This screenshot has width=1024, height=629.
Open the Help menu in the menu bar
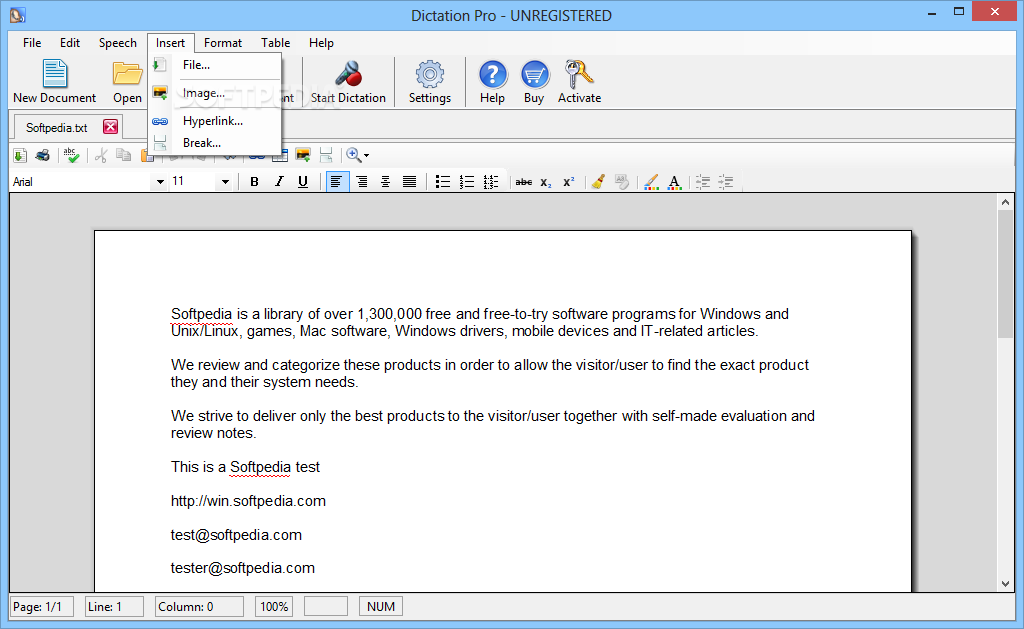pyautogui.click(x=321, y=43)
